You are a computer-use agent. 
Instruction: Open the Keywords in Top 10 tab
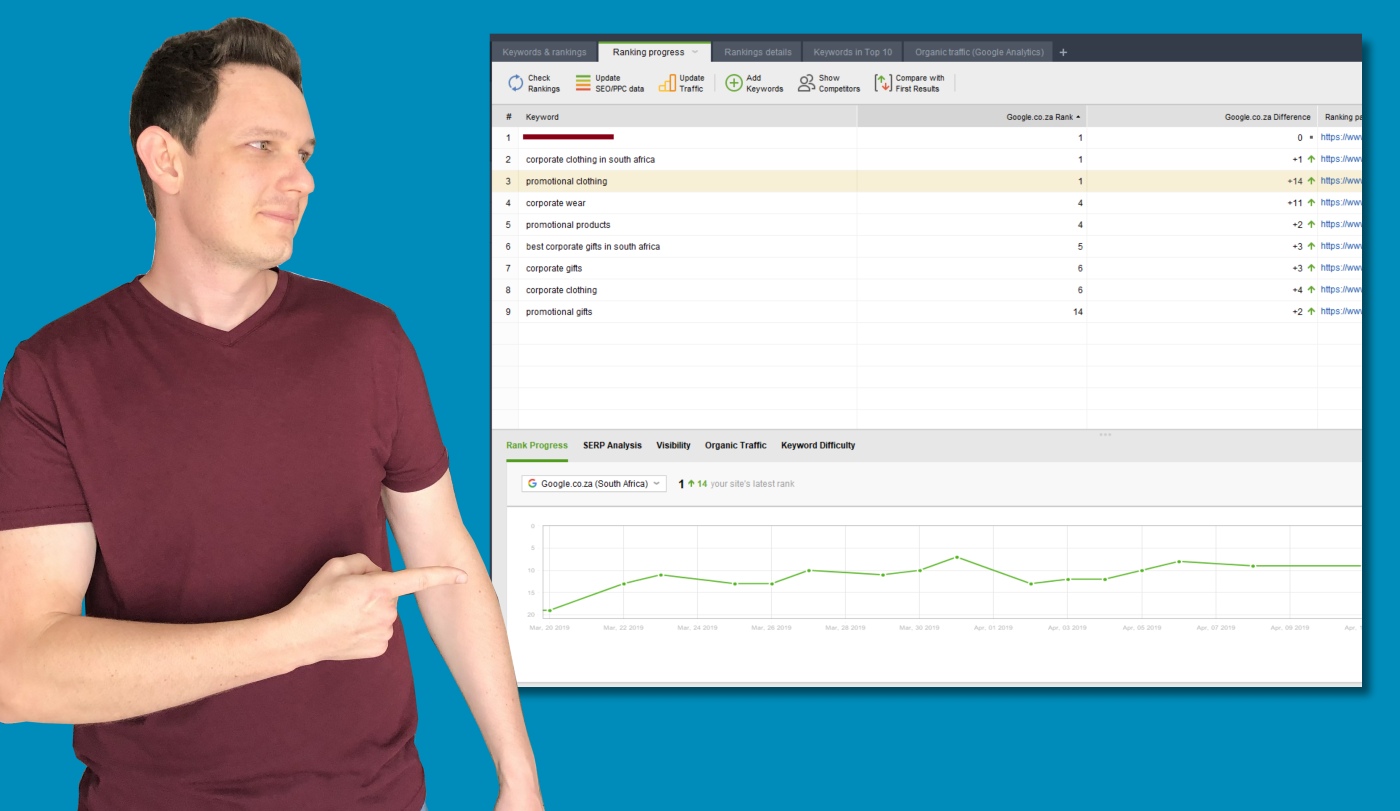point(852,53)
